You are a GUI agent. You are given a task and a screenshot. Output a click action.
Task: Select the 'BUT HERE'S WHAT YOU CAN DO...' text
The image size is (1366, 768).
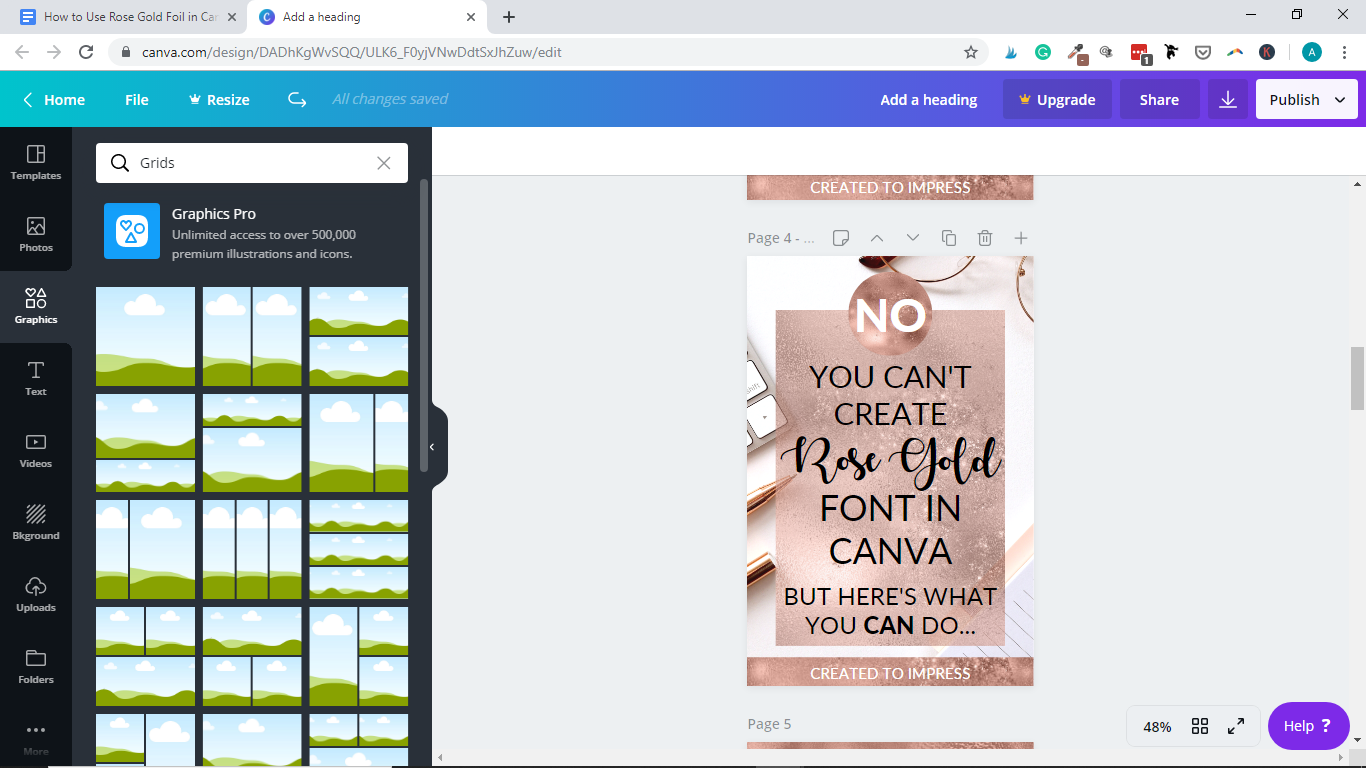(x=890, y=611)
